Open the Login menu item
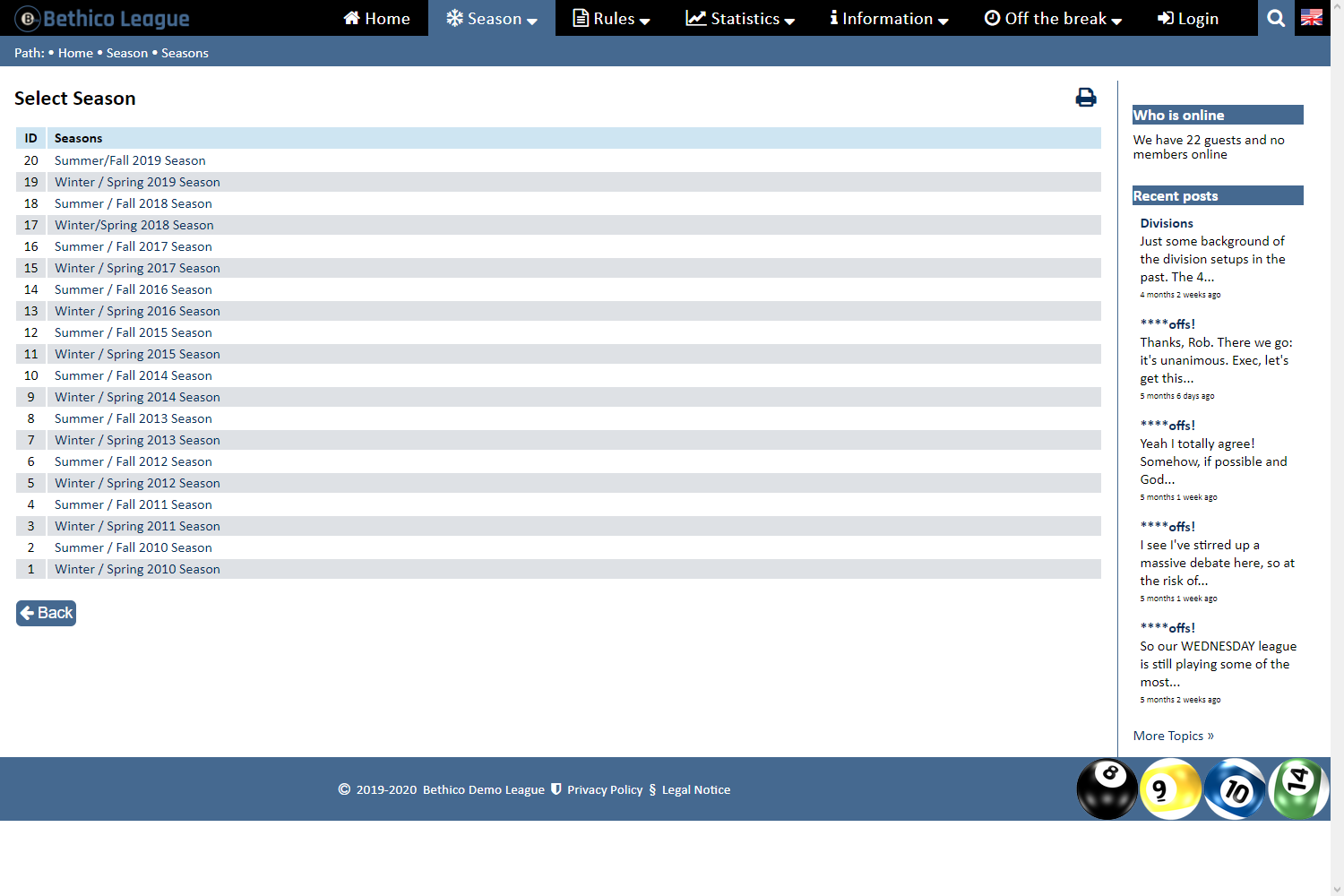This screenshot has height=896, width=1344. [x=1188, y=18]
